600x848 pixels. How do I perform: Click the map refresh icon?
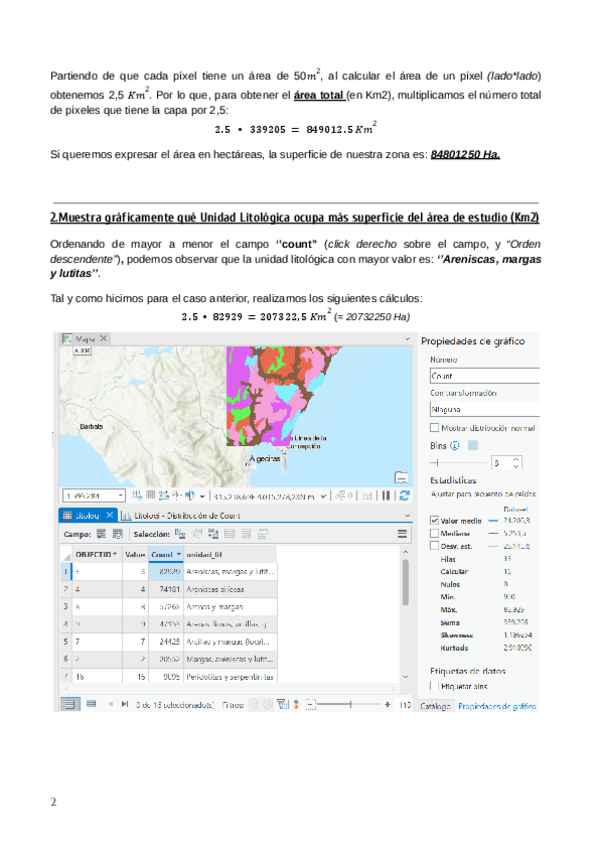[404, 495]
